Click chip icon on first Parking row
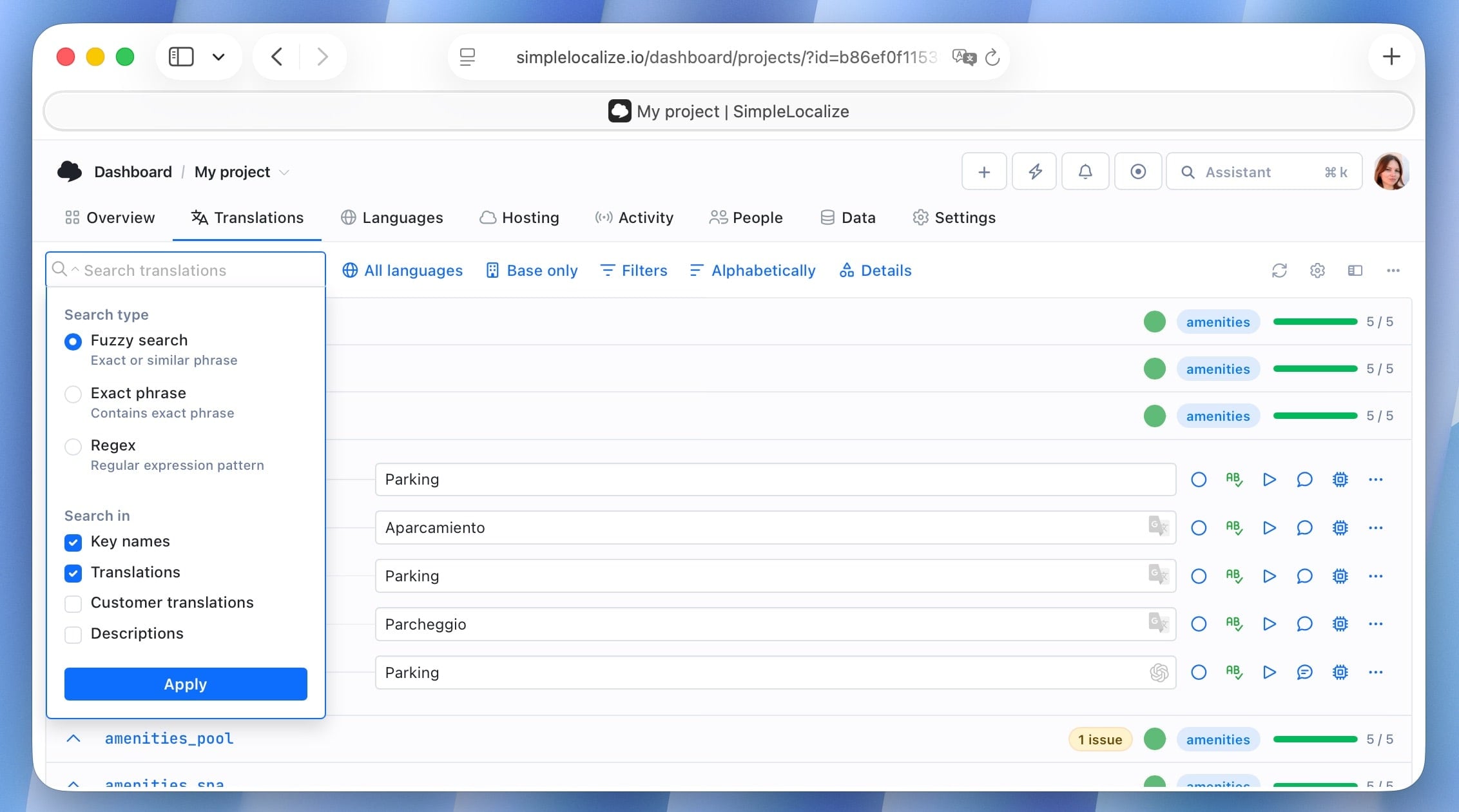 click(1340, 479)
